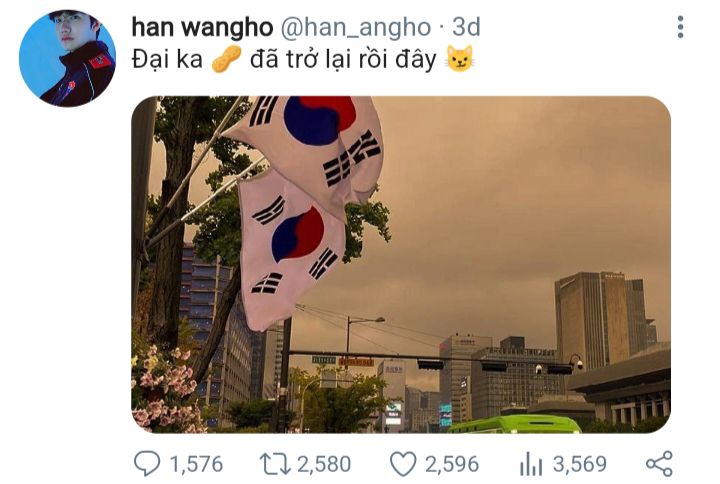Click the retweet arrows icon

click(x=275, y=464)
